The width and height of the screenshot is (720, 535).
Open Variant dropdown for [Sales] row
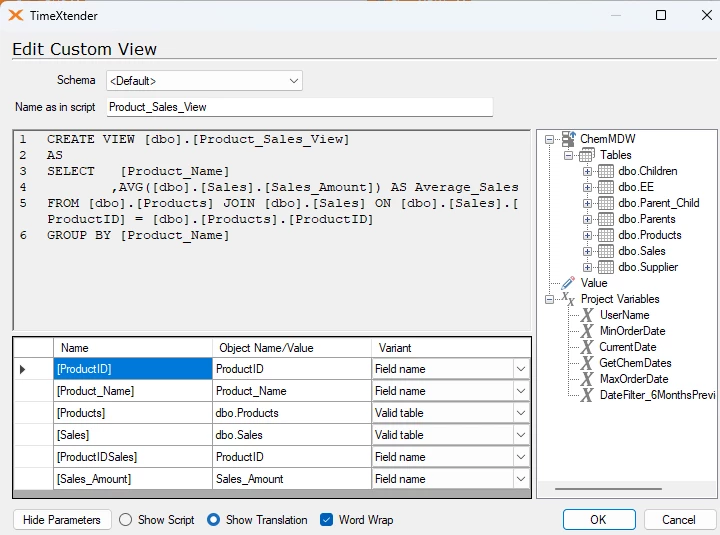[521, 435]
